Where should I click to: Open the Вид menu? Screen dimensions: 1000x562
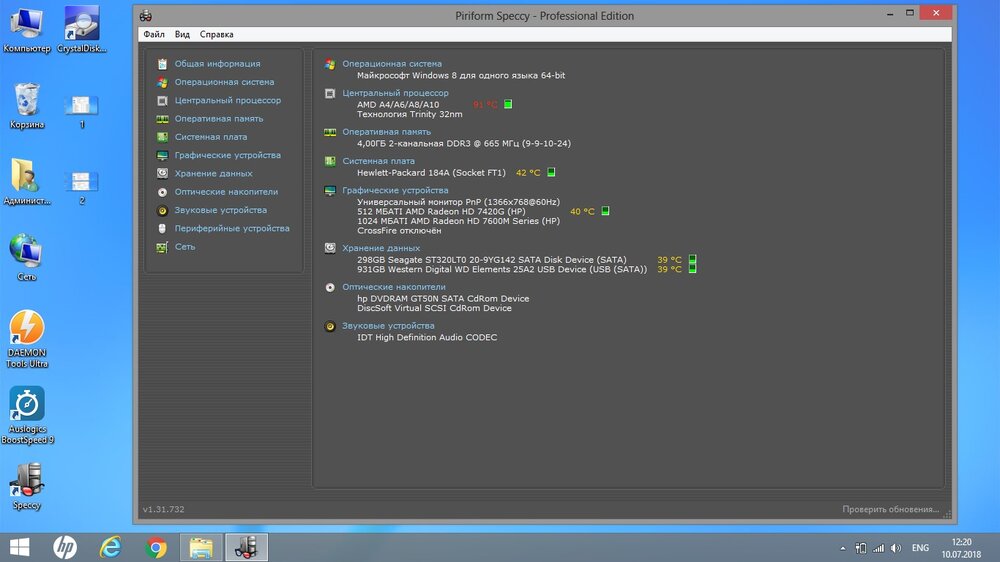click(x=182, y=34)
